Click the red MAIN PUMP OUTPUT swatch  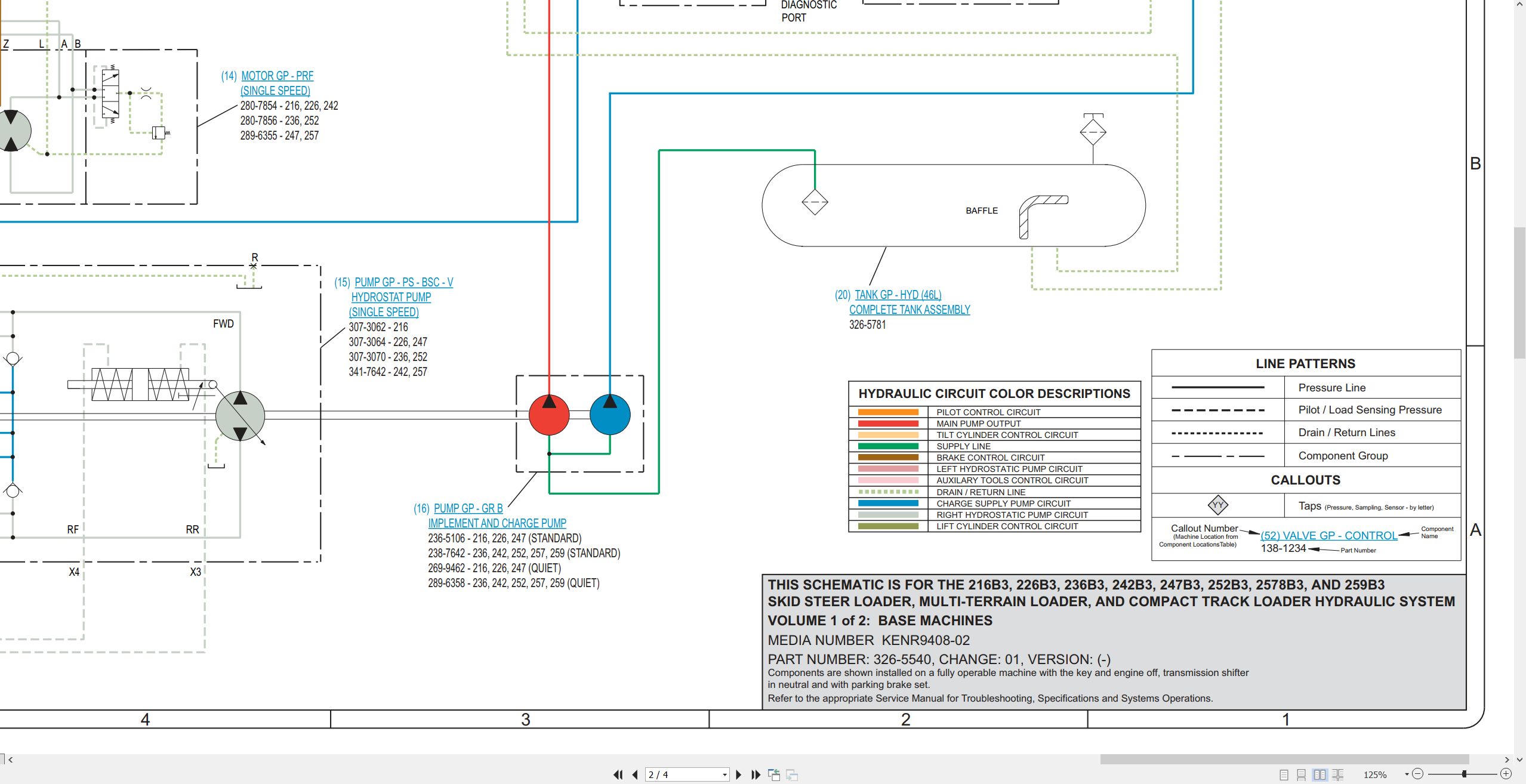click(888, 424)
